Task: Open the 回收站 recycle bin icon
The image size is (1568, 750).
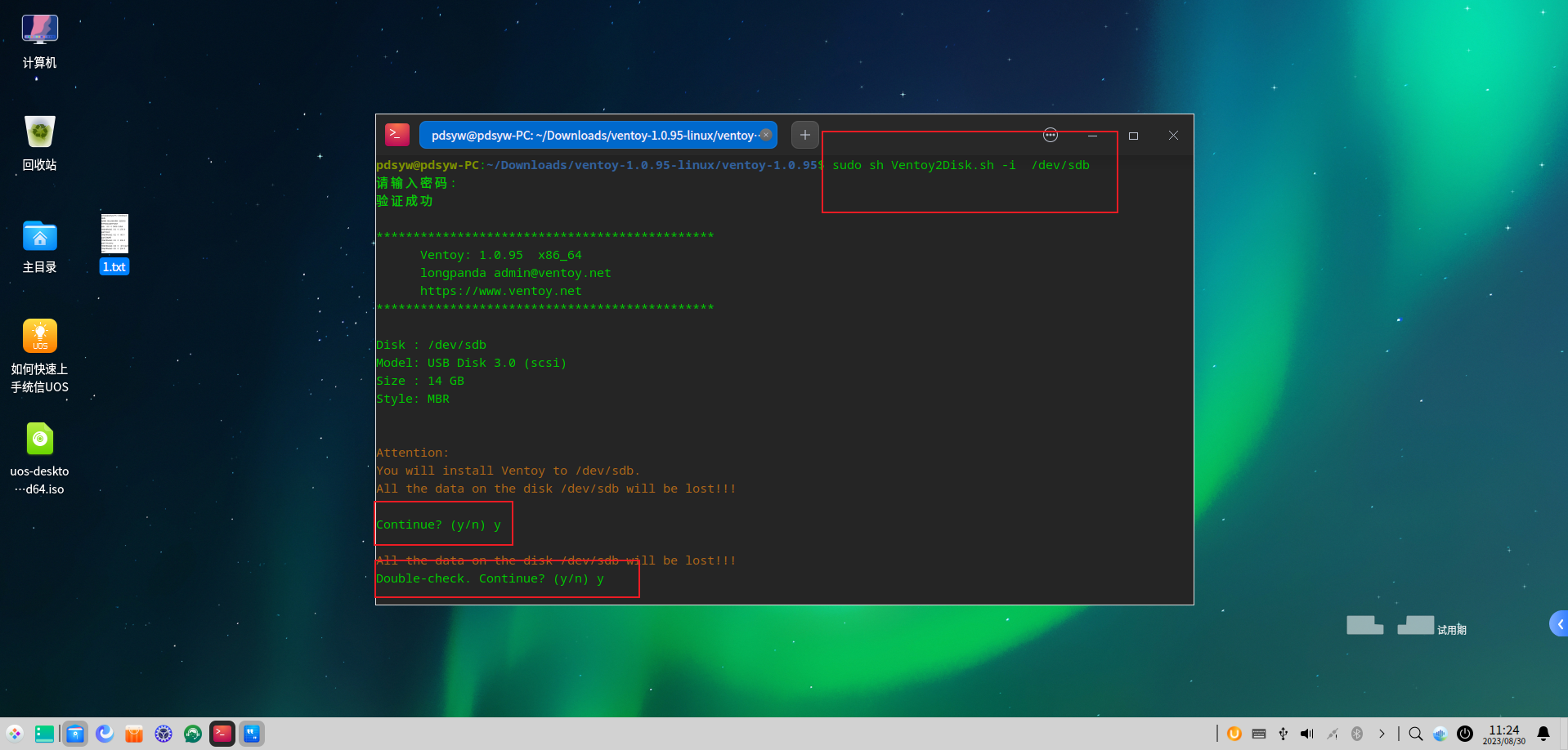Action: tap(39, 143)
